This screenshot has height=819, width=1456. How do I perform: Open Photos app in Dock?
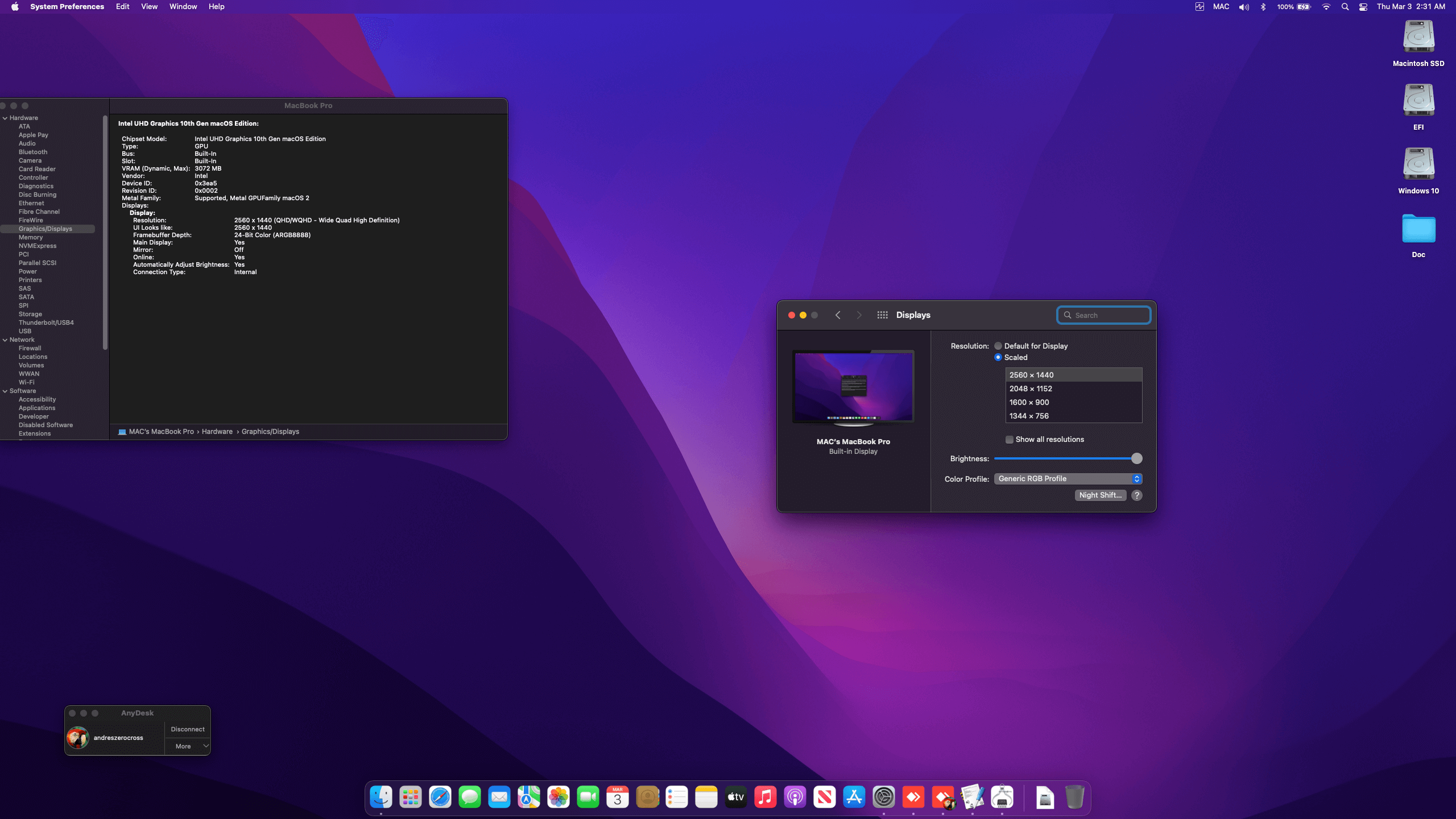[559, 797]
